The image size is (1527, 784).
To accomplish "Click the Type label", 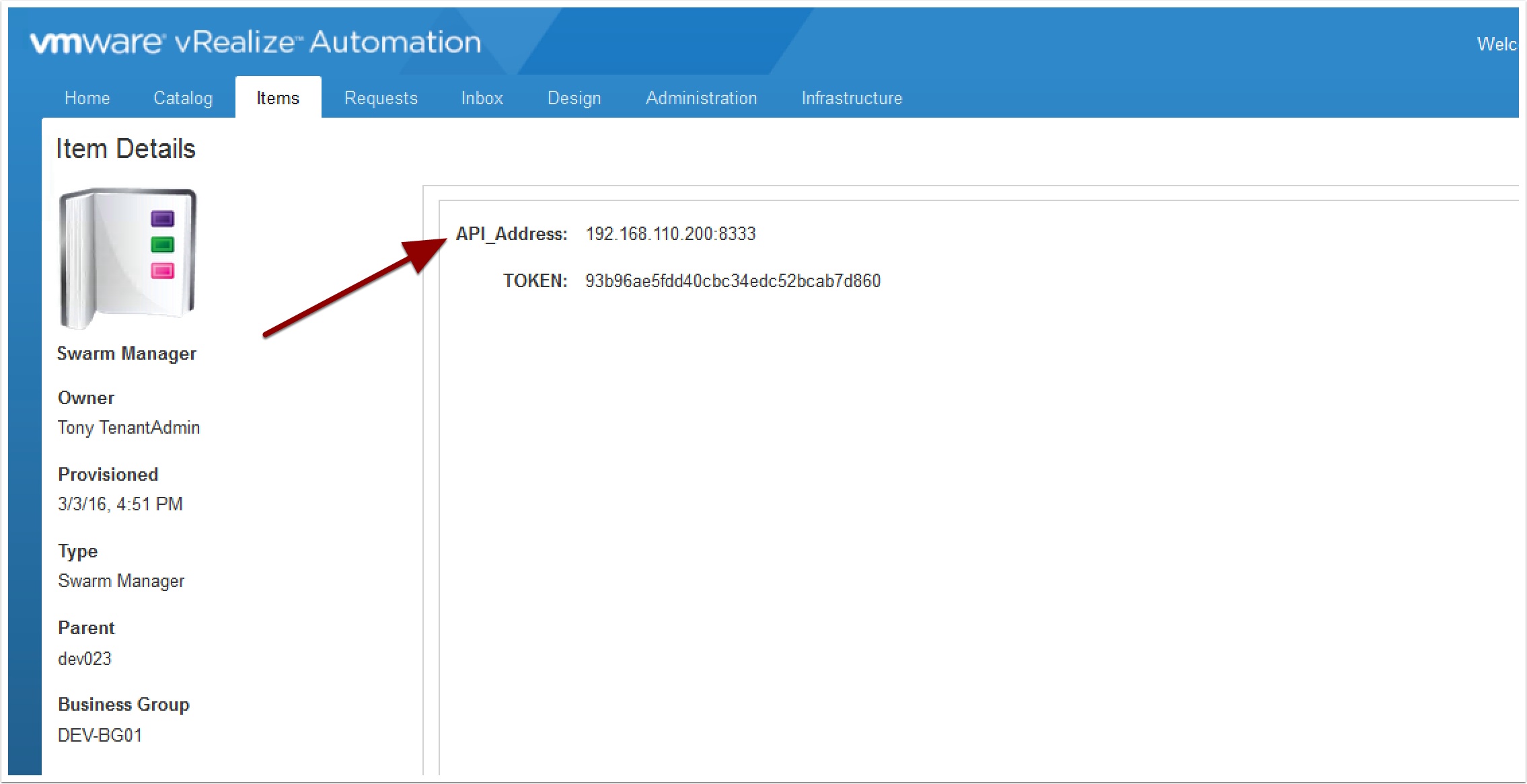I will tap(78, 552).
